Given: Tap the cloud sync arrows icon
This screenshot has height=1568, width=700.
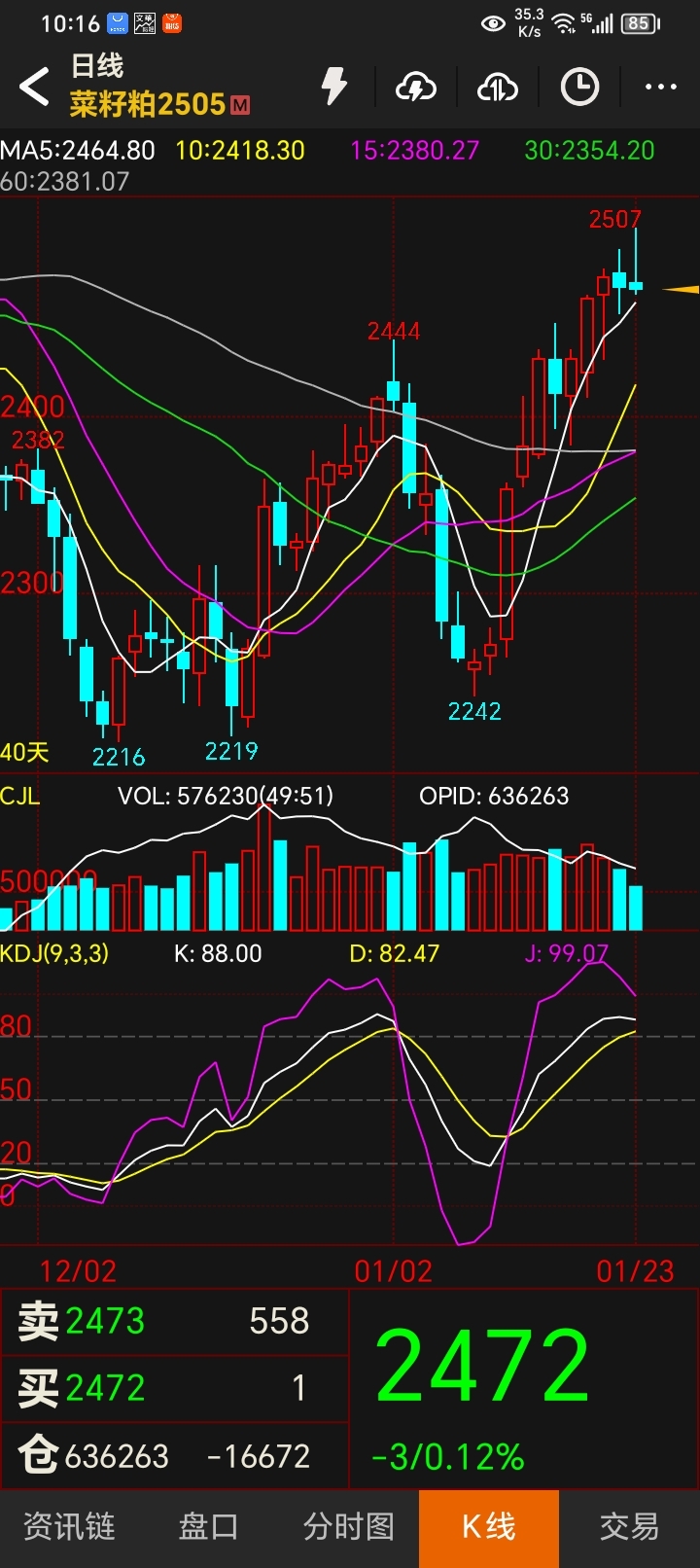Looking at the screenshot, I should pos(498,88).
